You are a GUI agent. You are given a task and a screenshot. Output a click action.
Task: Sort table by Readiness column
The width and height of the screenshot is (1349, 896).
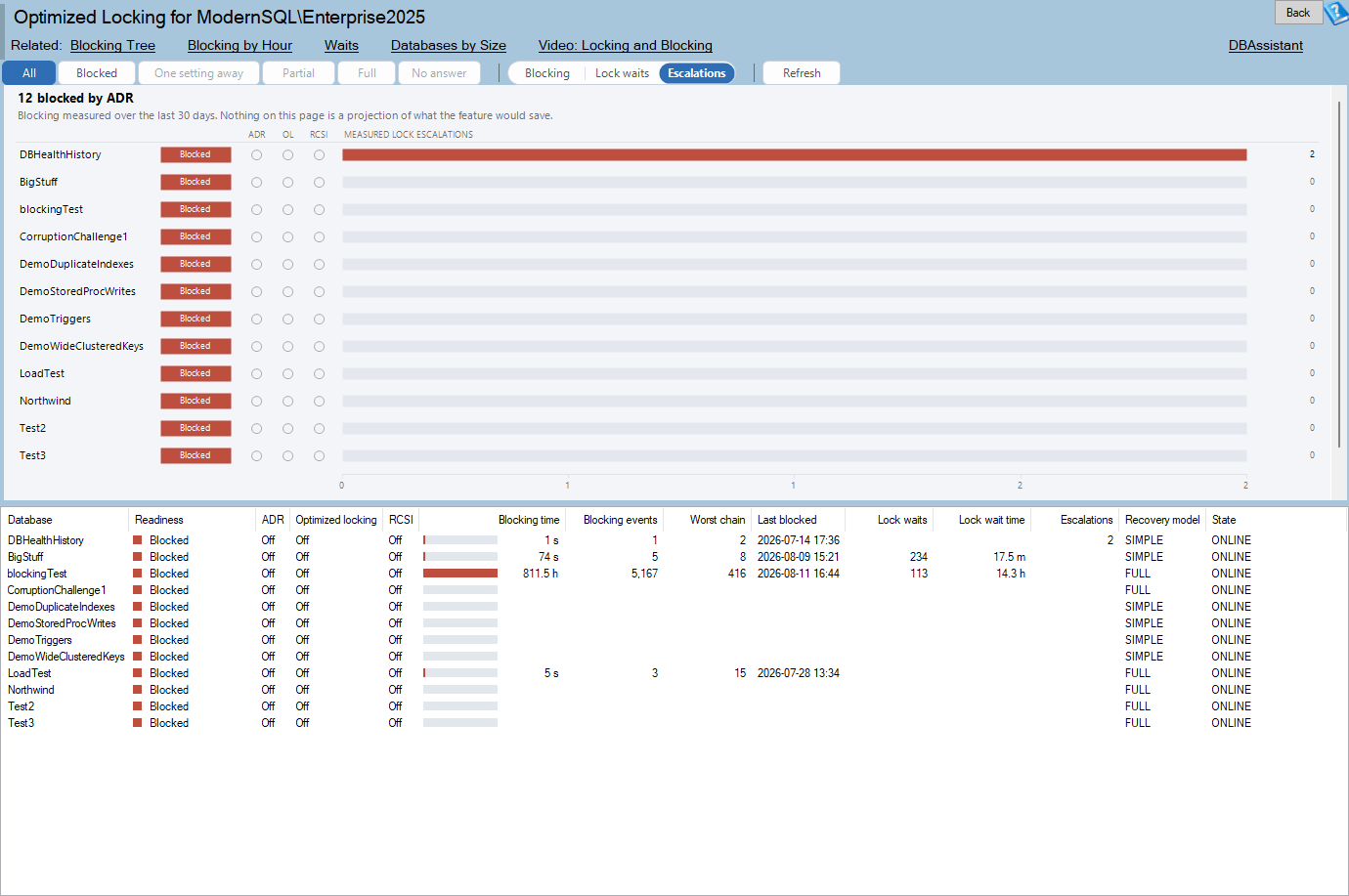(x=192, y=520)
